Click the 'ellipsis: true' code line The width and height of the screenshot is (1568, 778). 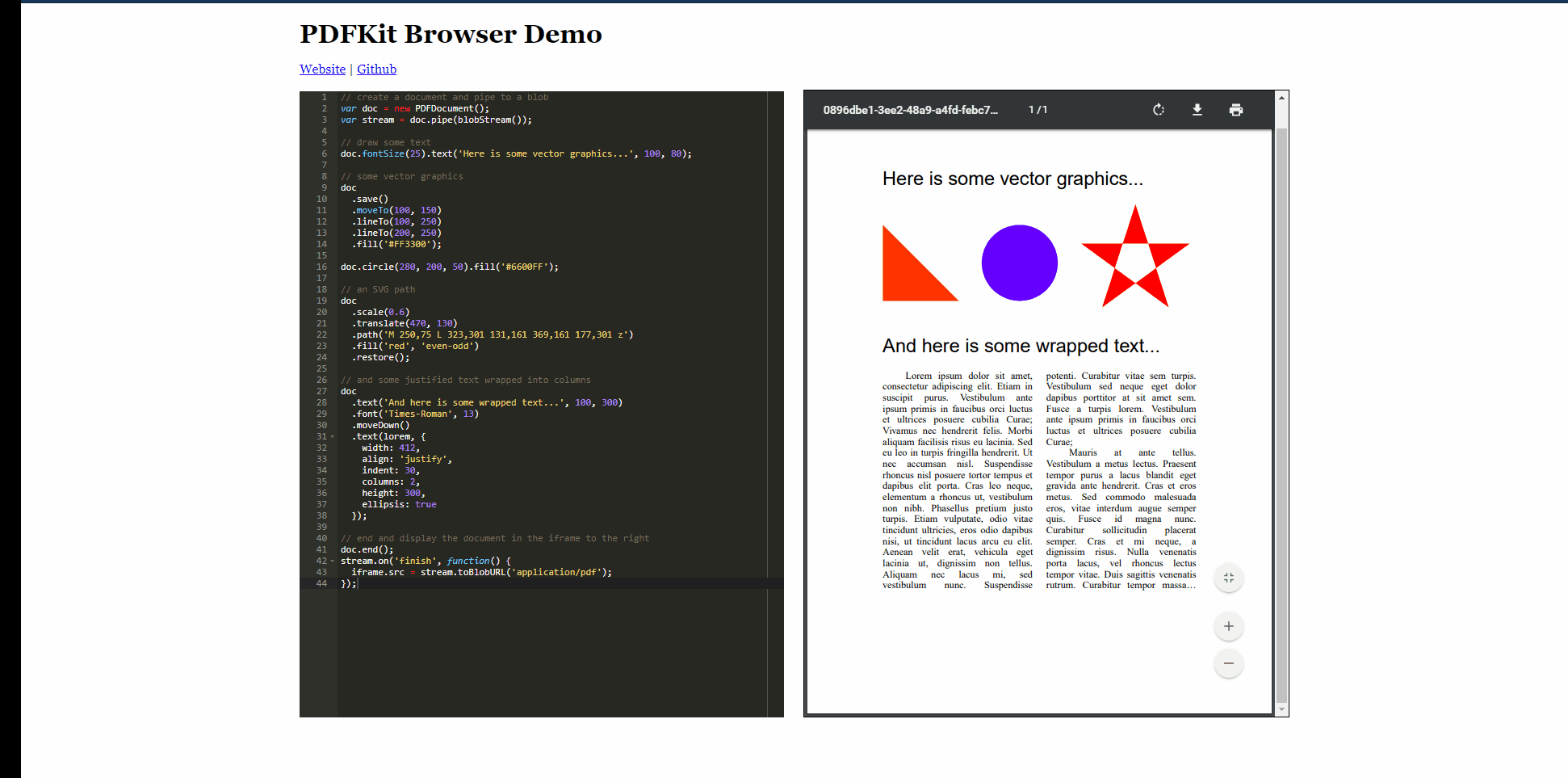(399, 504)
